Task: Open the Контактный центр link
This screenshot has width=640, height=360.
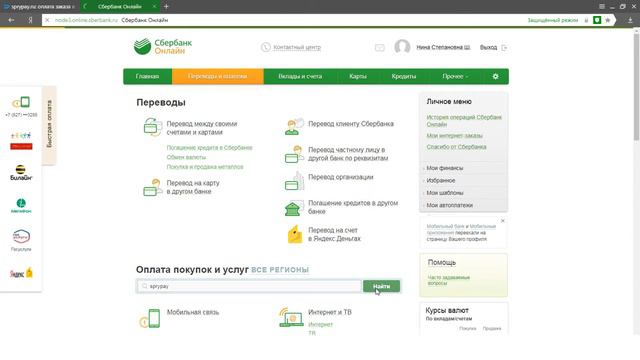Action: 297,47
